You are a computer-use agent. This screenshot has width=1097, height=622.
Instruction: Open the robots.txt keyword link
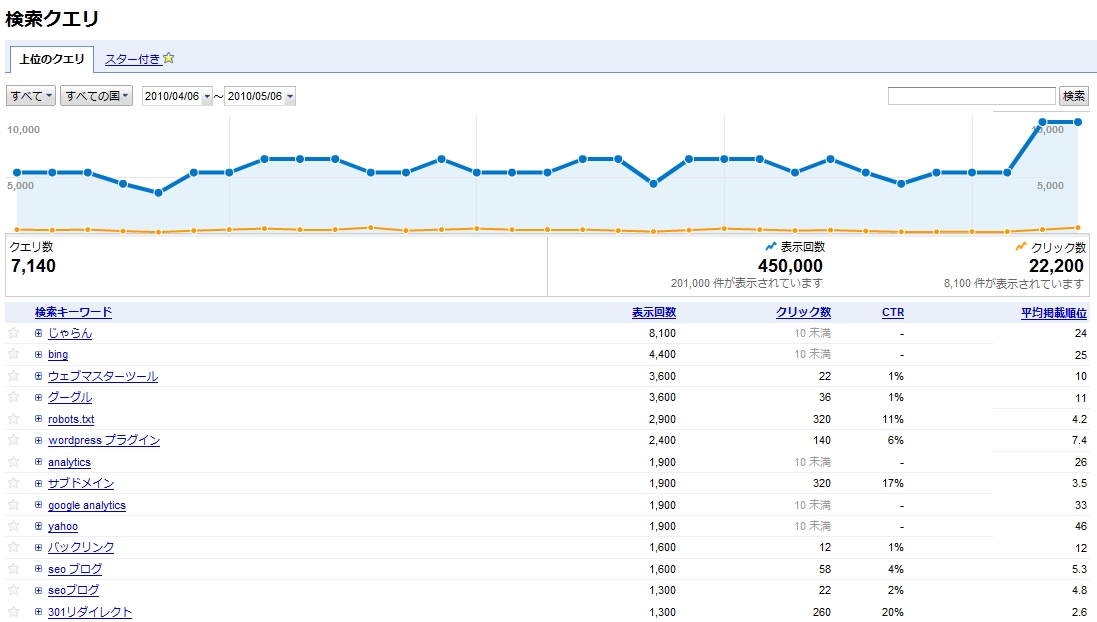71,419
